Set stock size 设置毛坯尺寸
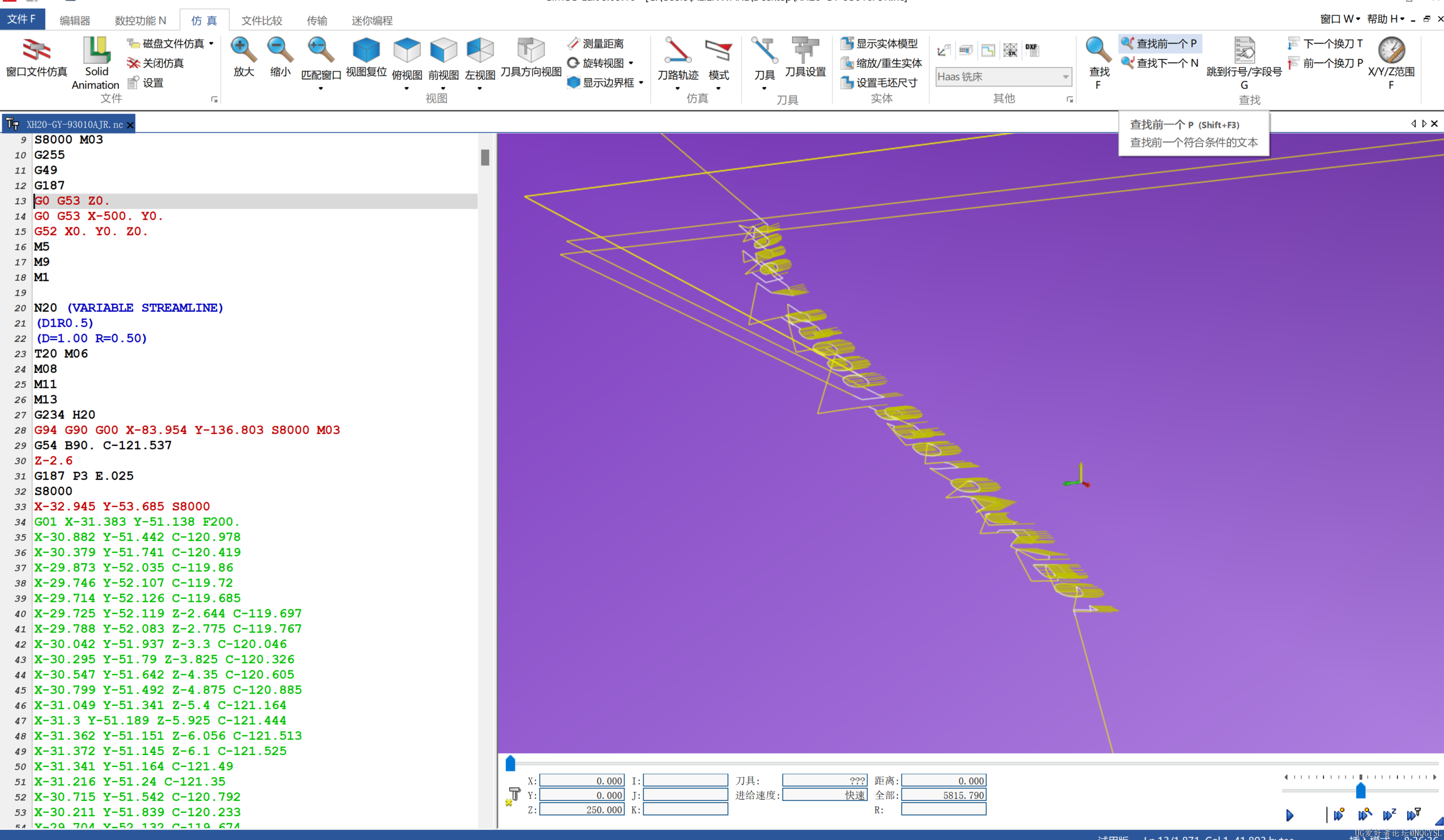This screenshot has height=840, width=1444. [879, 83]
